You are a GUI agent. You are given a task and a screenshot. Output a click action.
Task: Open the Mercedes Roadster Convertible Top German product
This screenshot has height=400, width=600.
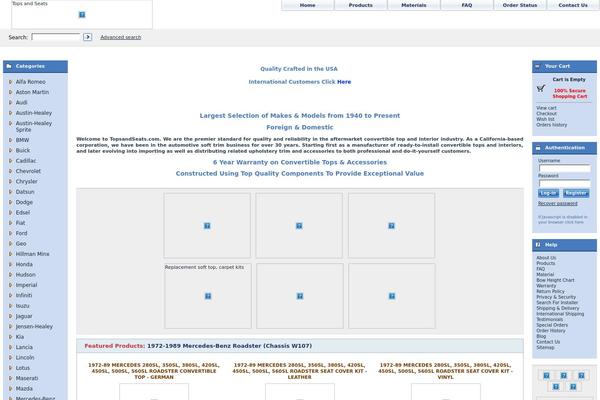(x=154, y=371)
